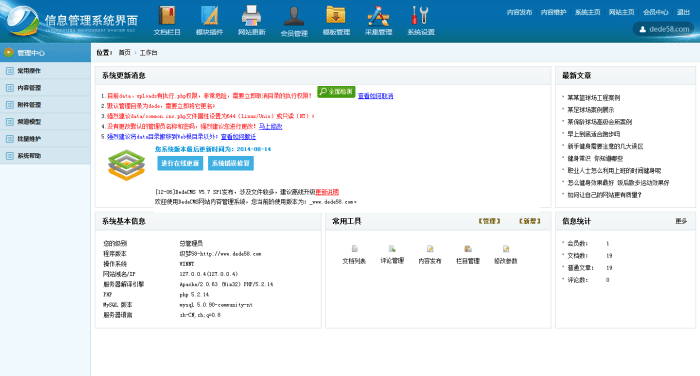This screenshot has width=700, height=376.
Task: Click the 内容发布 top-right link
Action: (519, 12)
